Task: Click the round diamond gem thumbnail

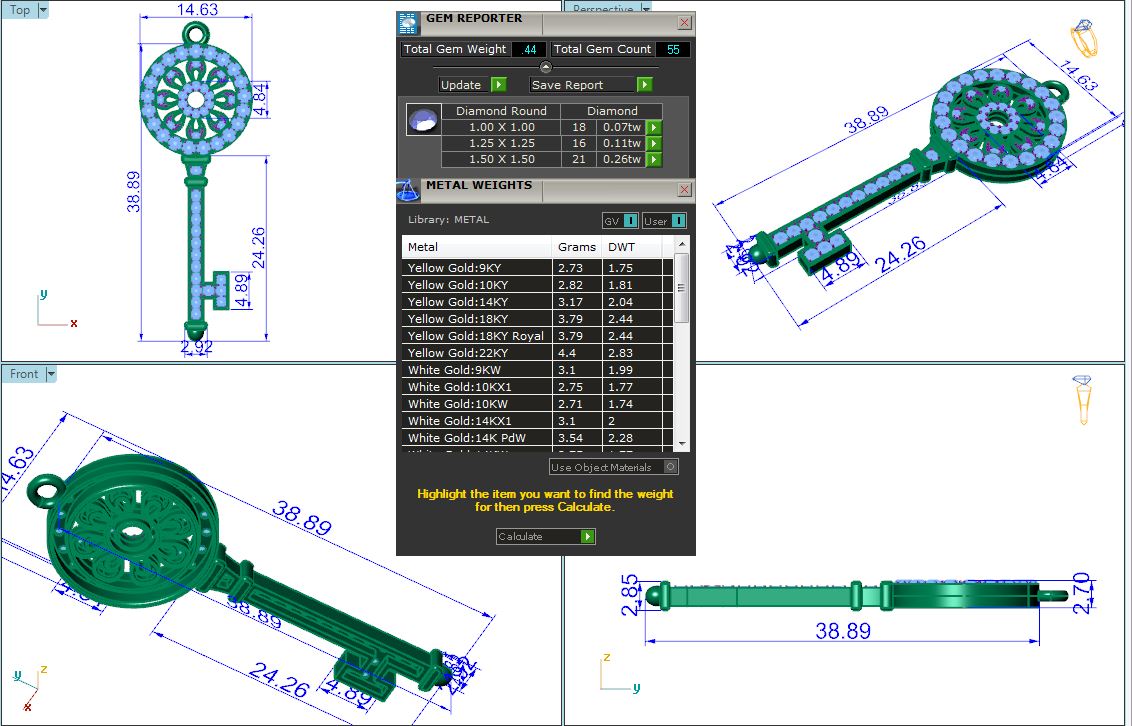Action: pos(423,120)
